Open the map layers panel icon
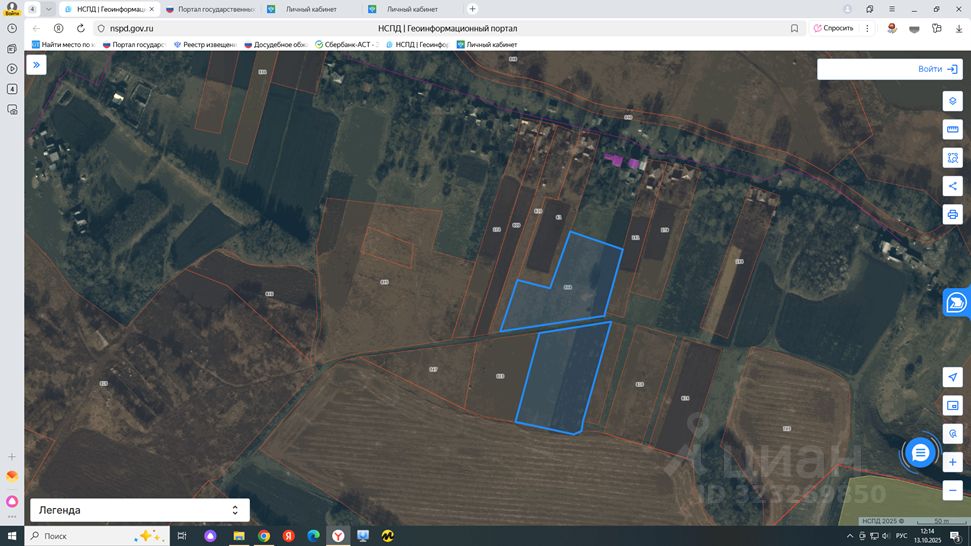This screenshot has height=546, width=971. point(952,101)
